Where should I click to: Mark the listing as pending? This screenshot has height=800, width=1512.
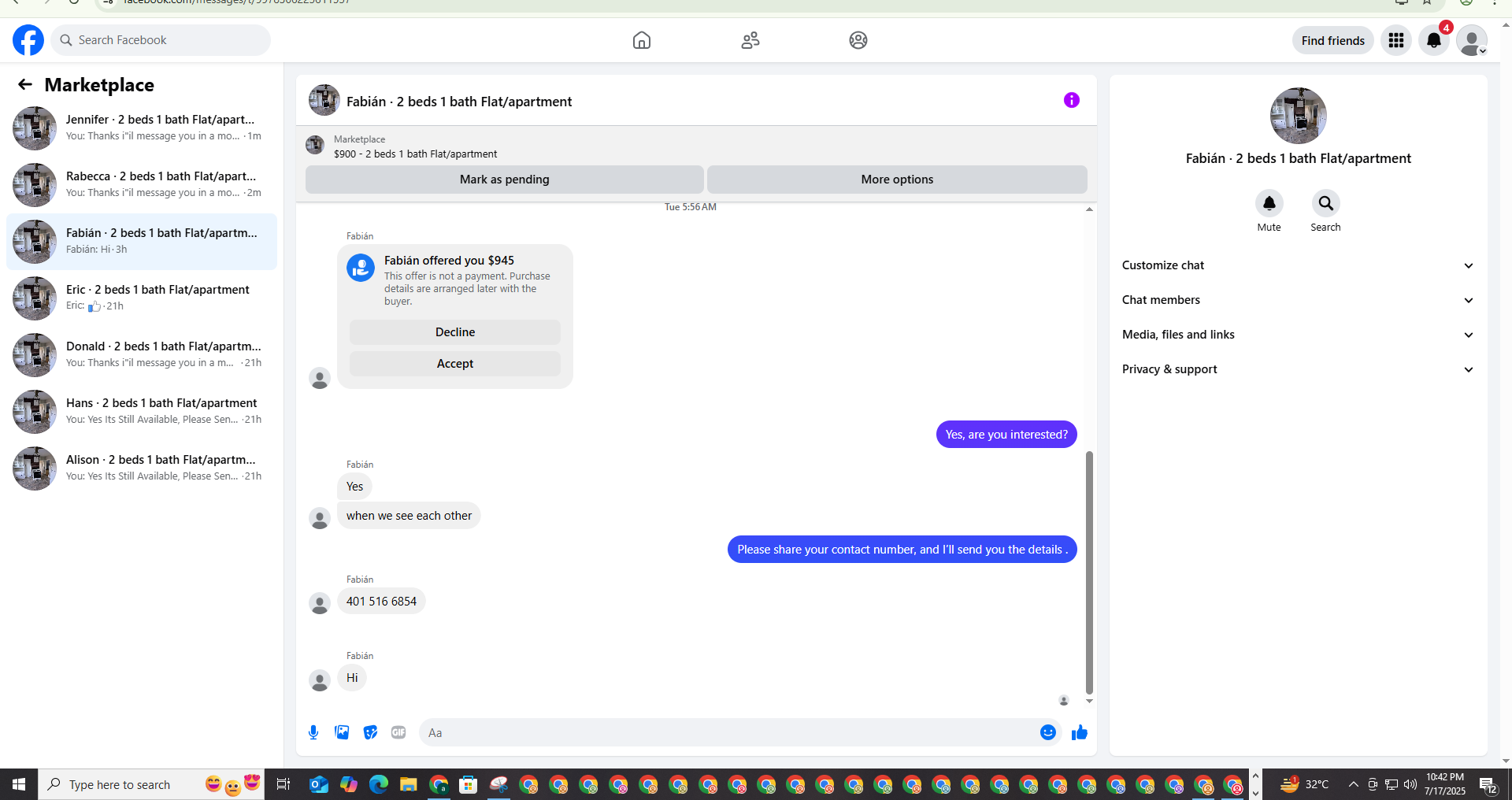pyautogui.click(x=505, y=180)
